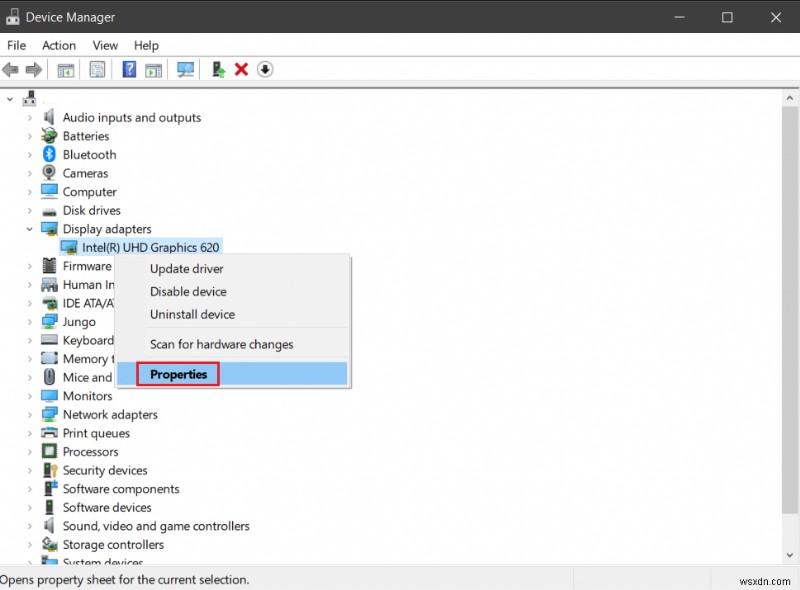Show/hide console tree toolbar icon
This screenshot has height=590, width=800.
point(66,69)
